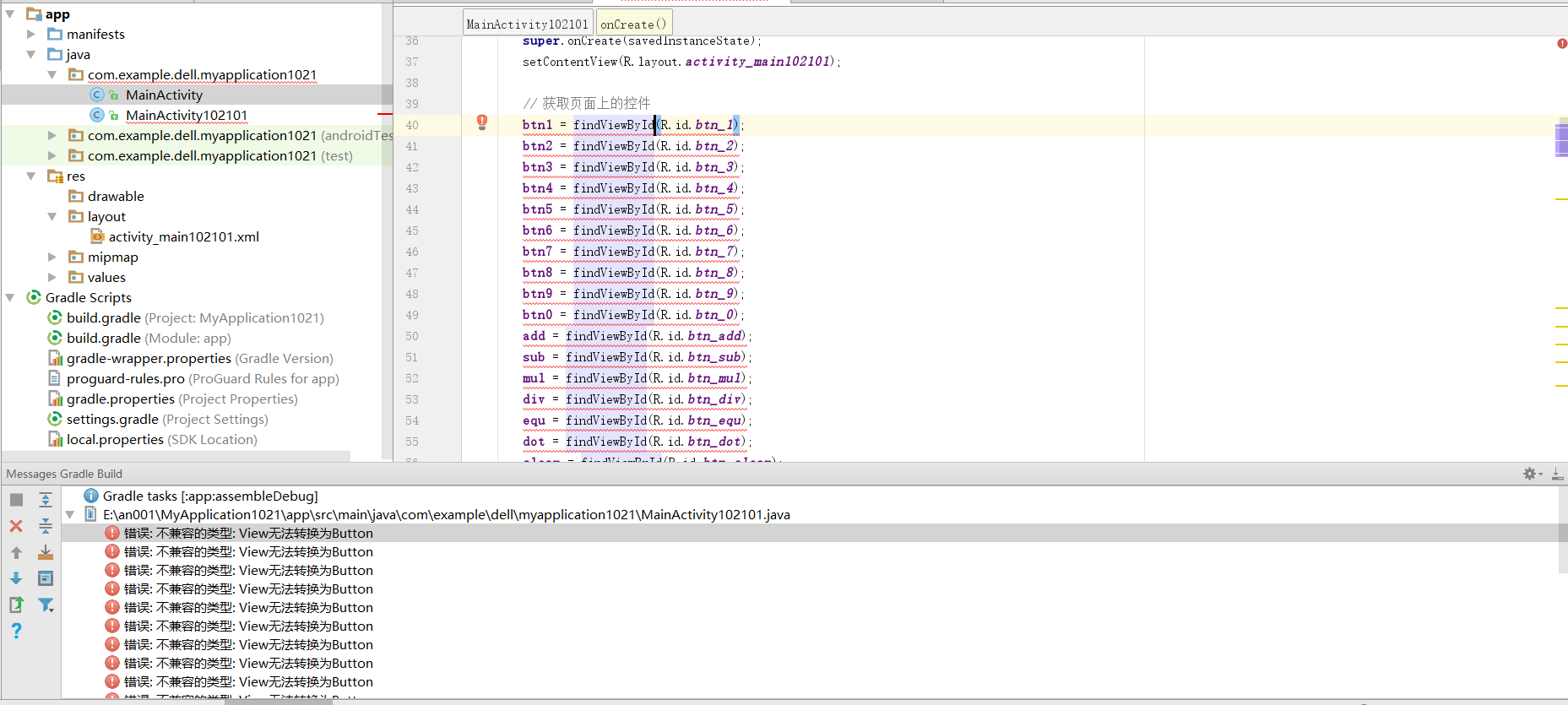Screen dimensions: 1568x705
Task: Click the red X close icon in Messages panel
Action: point(16,526)
